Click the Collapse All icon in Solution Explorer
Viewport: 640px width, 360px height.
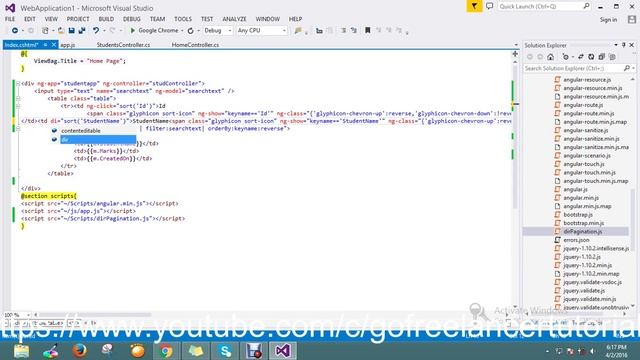(602, 57)
